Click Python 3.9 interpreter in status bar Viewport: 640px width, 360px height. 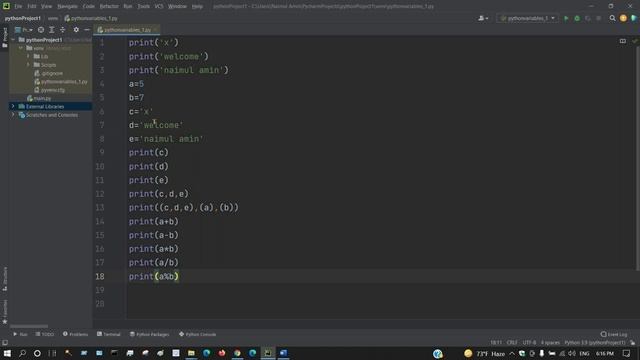pos(595,342)
